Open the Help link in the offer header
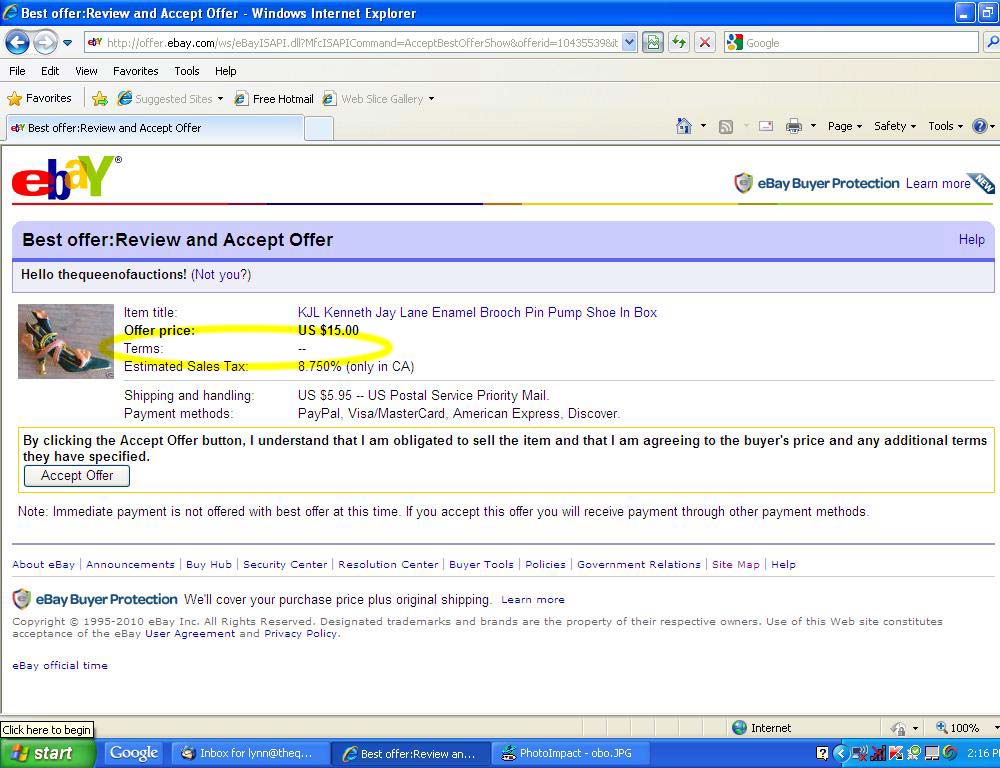This screenshot has height=768, width=1000. click(971, 239)
